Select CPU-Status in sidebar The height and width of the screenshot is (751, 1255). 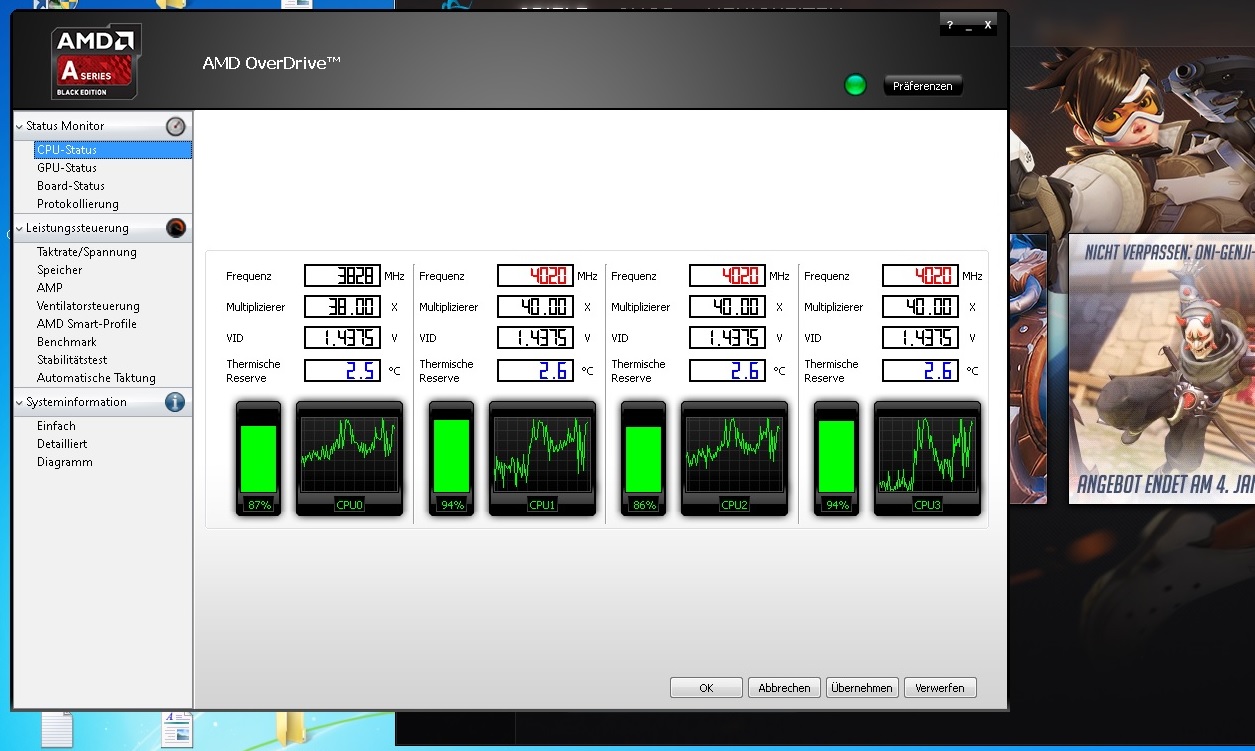113,150
